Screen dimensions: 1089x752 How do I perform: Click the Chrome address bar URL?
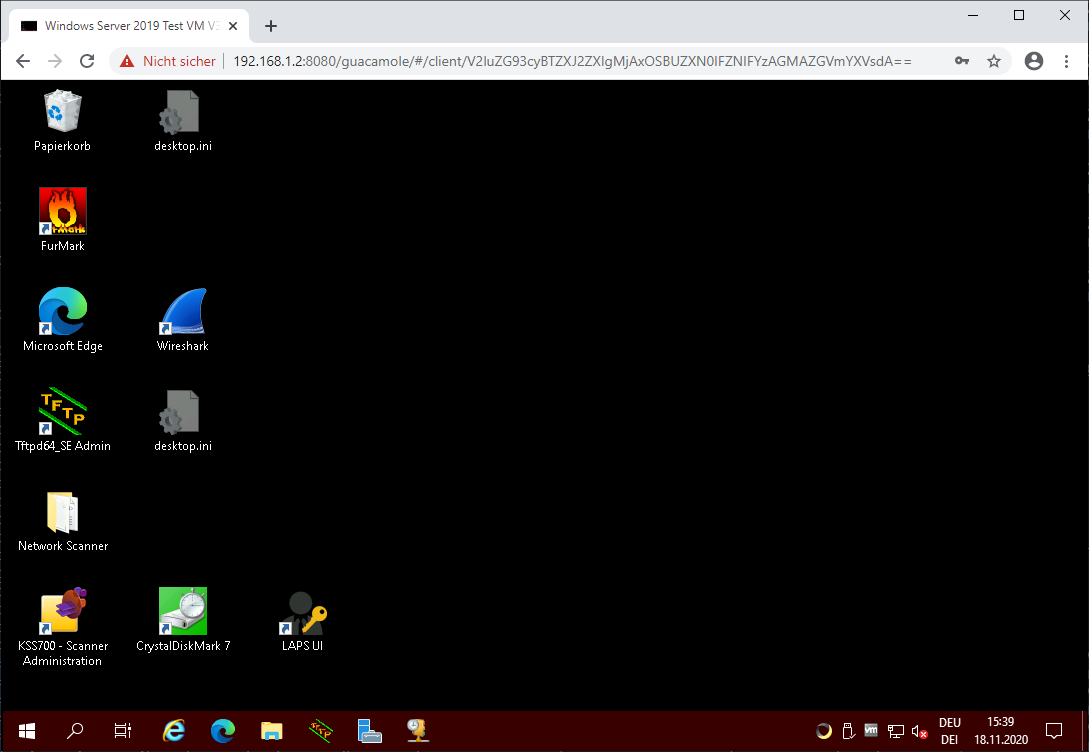click(571, 61)
